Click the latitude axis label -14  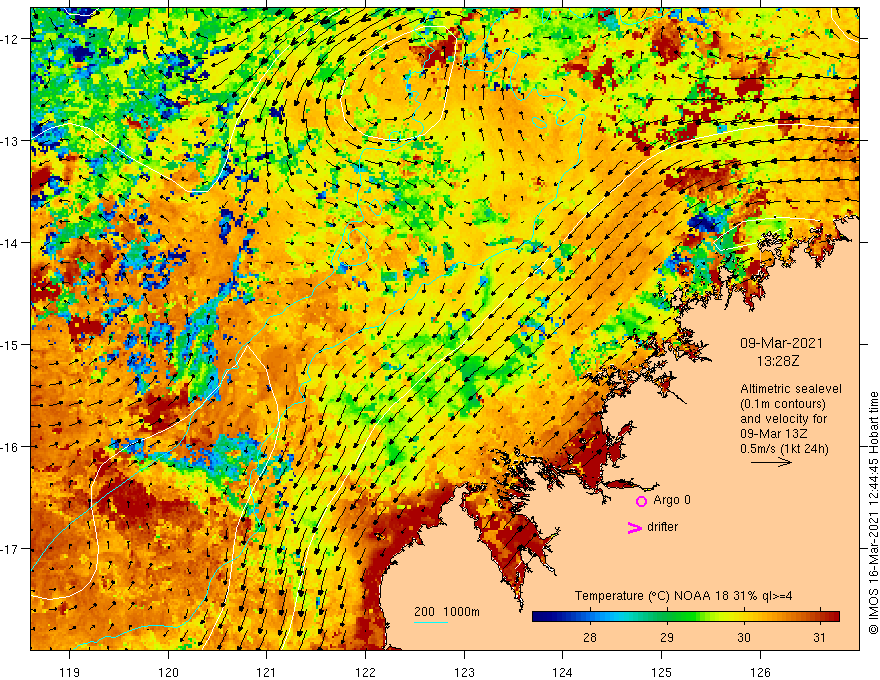(x=10, y=243)
